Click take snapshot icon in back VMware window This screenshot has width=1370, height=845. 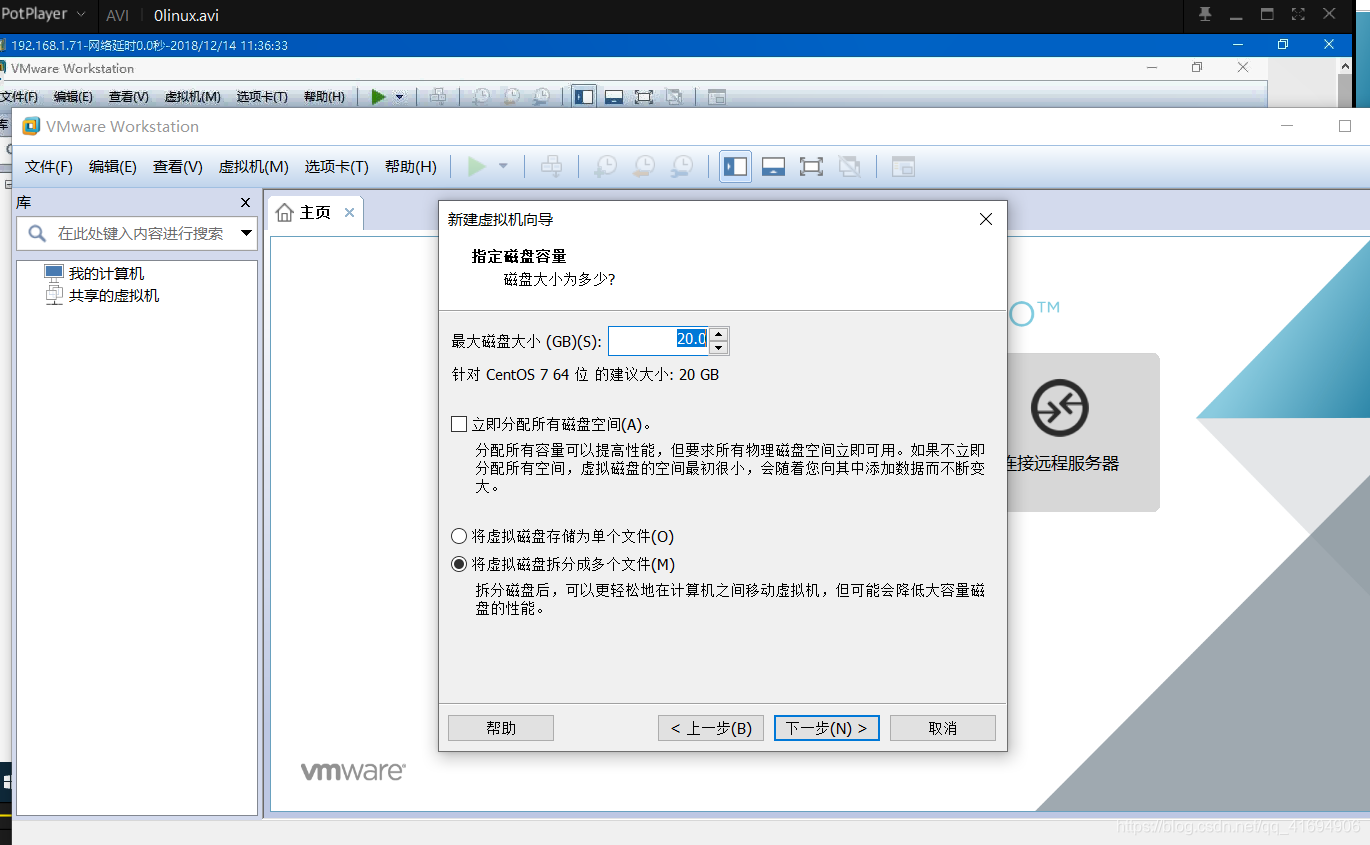point(481,97)
